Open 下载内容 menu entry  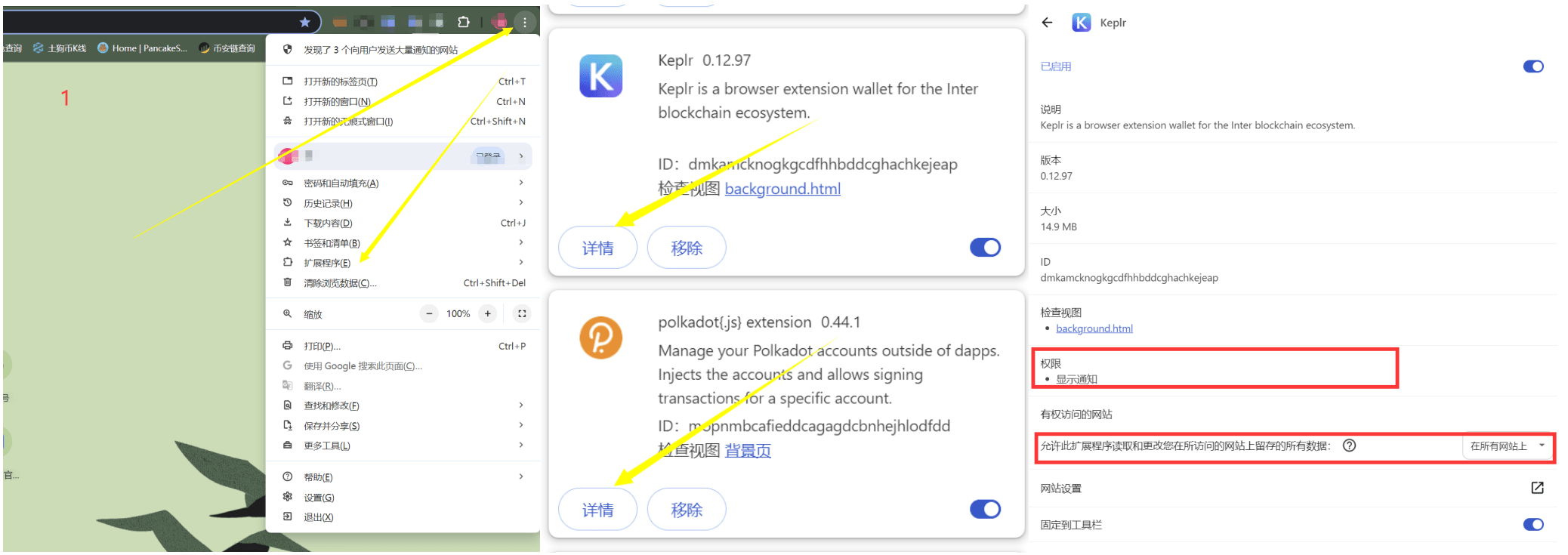pyautogui.click(x=403, y=223)
